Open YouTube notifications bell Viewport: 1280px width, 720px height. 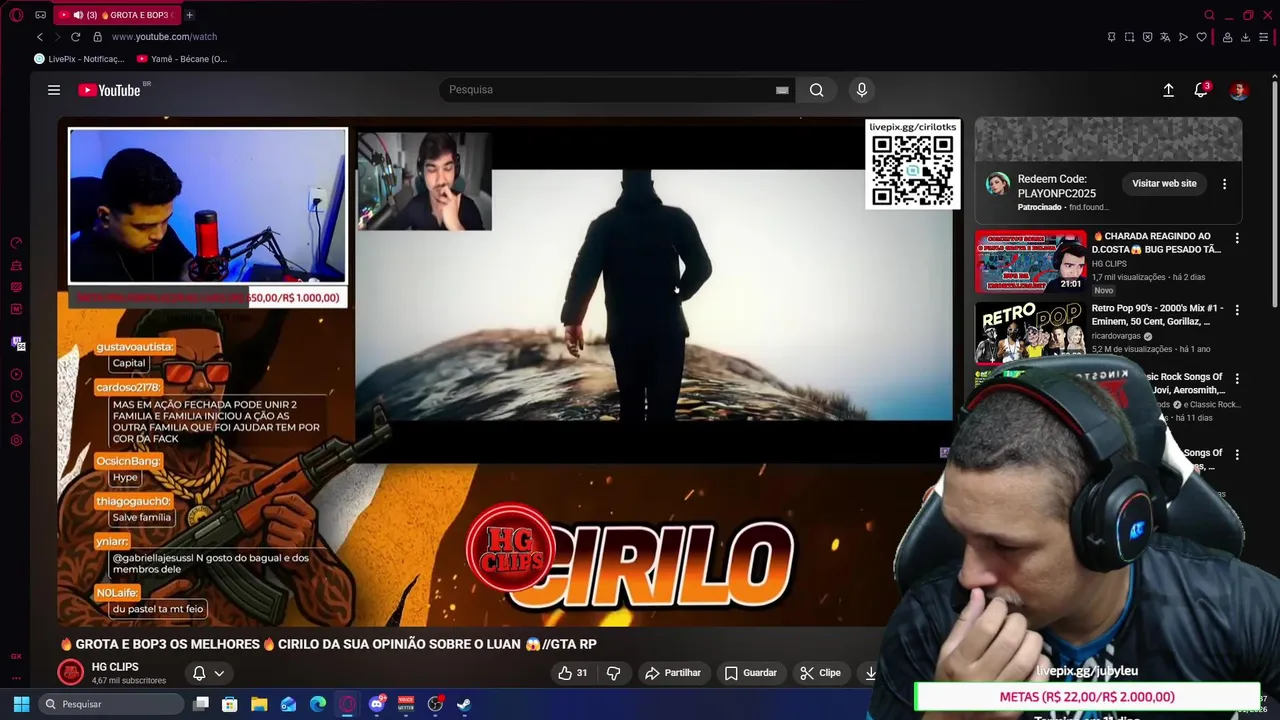pyautogui.click(x=1201, y=90)
